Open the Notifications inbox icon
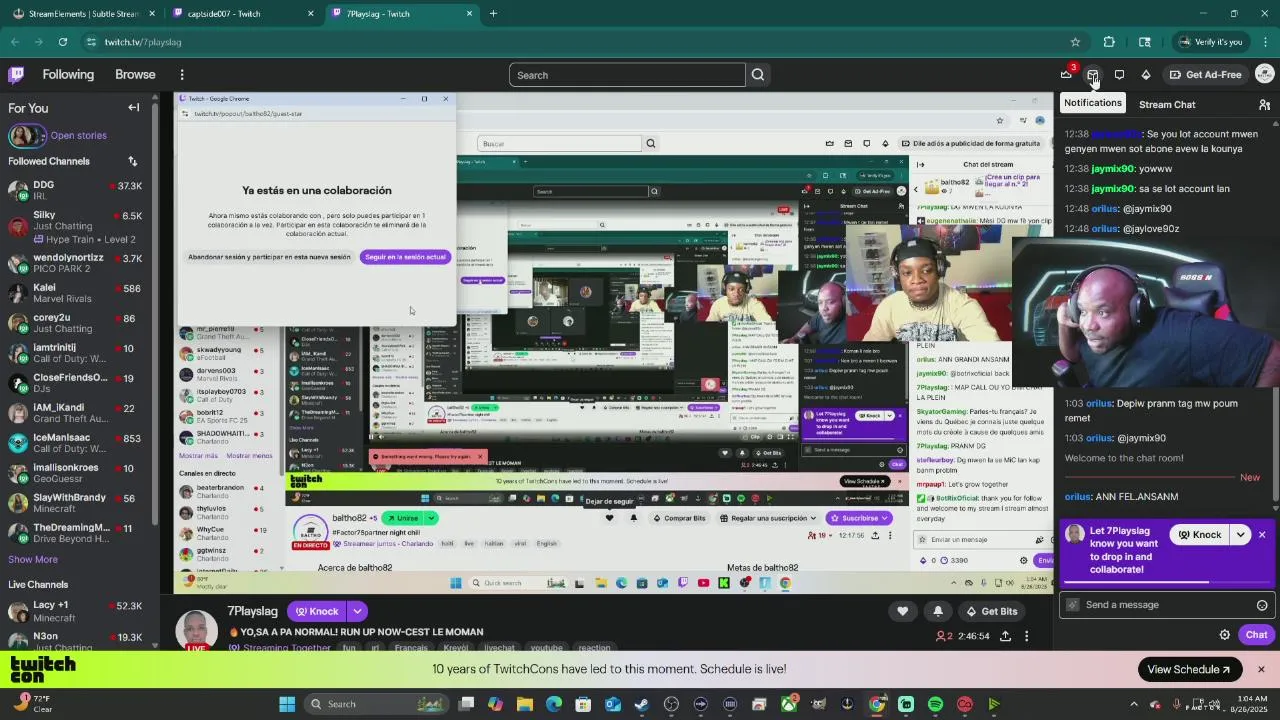Image resolution: width=1280 pixels, height=720 pixels. pos(1093,75)
